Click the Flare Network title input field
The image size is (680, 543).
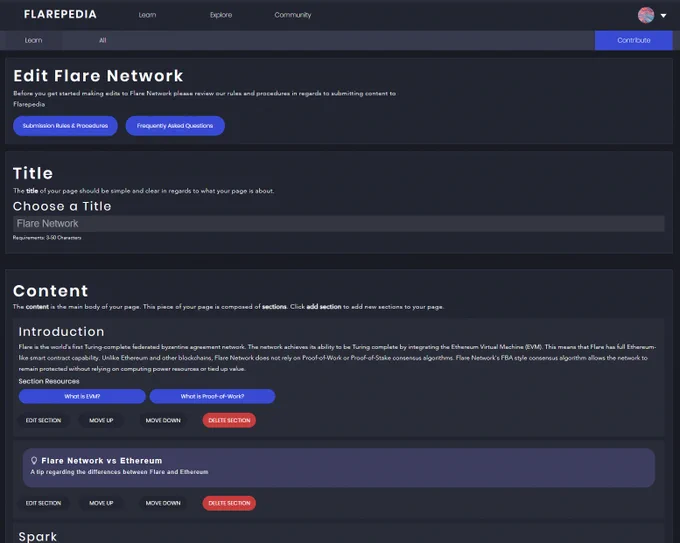click(x=338, y=224)
